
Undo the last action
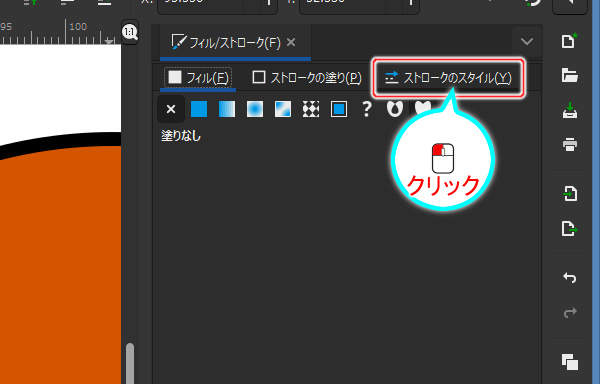pyautogui.click(x=570, y=277)
